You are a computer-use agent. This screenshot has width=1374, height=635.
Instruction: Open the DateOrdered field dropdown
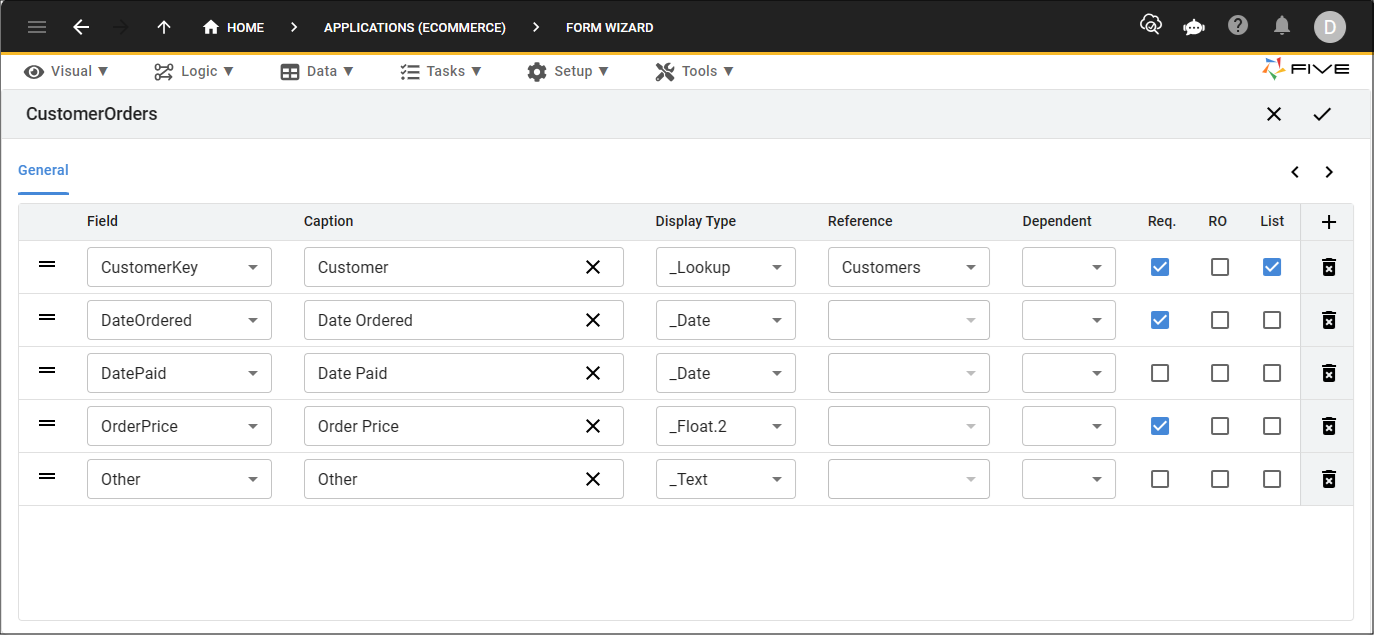coord(179,320)
